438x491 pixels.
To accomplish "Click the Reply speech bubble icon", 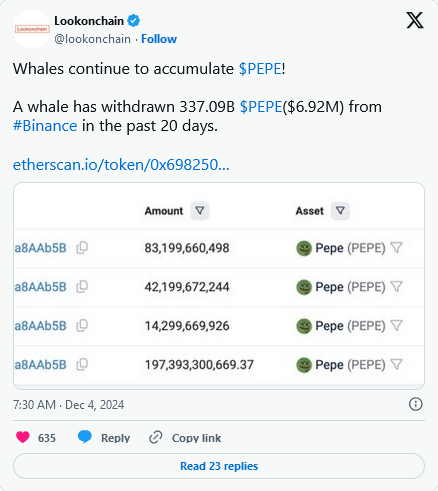I will pos(85,437).
